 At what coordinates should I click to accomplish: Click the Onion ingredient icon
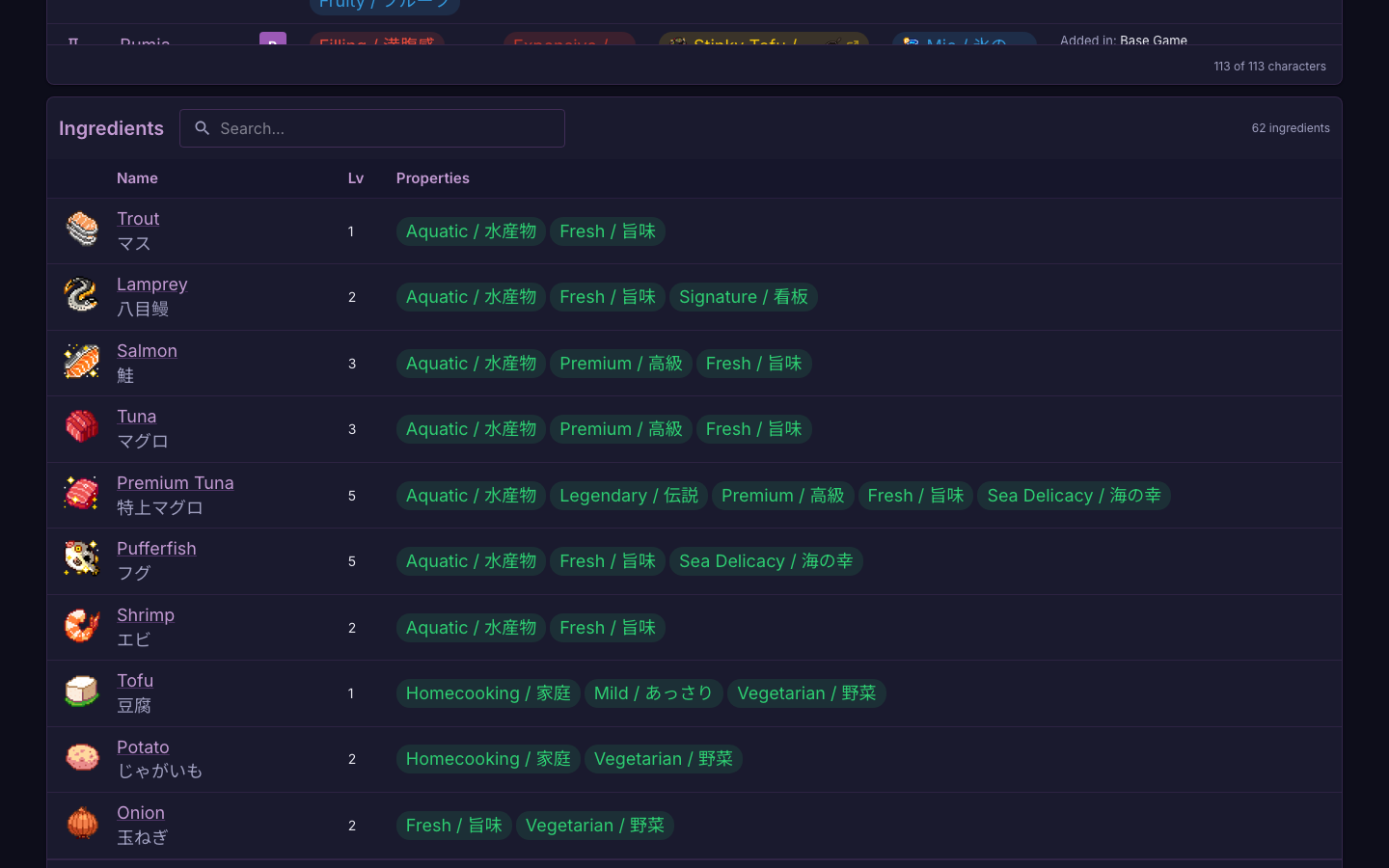point(82,825)
